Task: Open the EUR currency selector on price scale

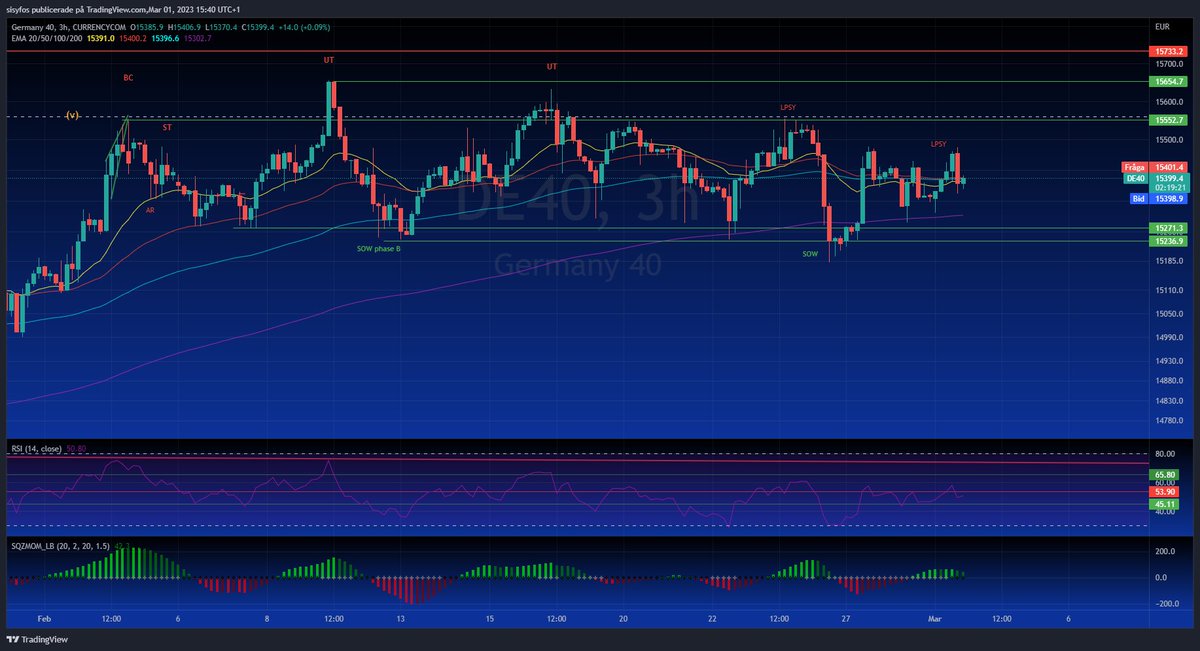Action: coord(1162,26)
